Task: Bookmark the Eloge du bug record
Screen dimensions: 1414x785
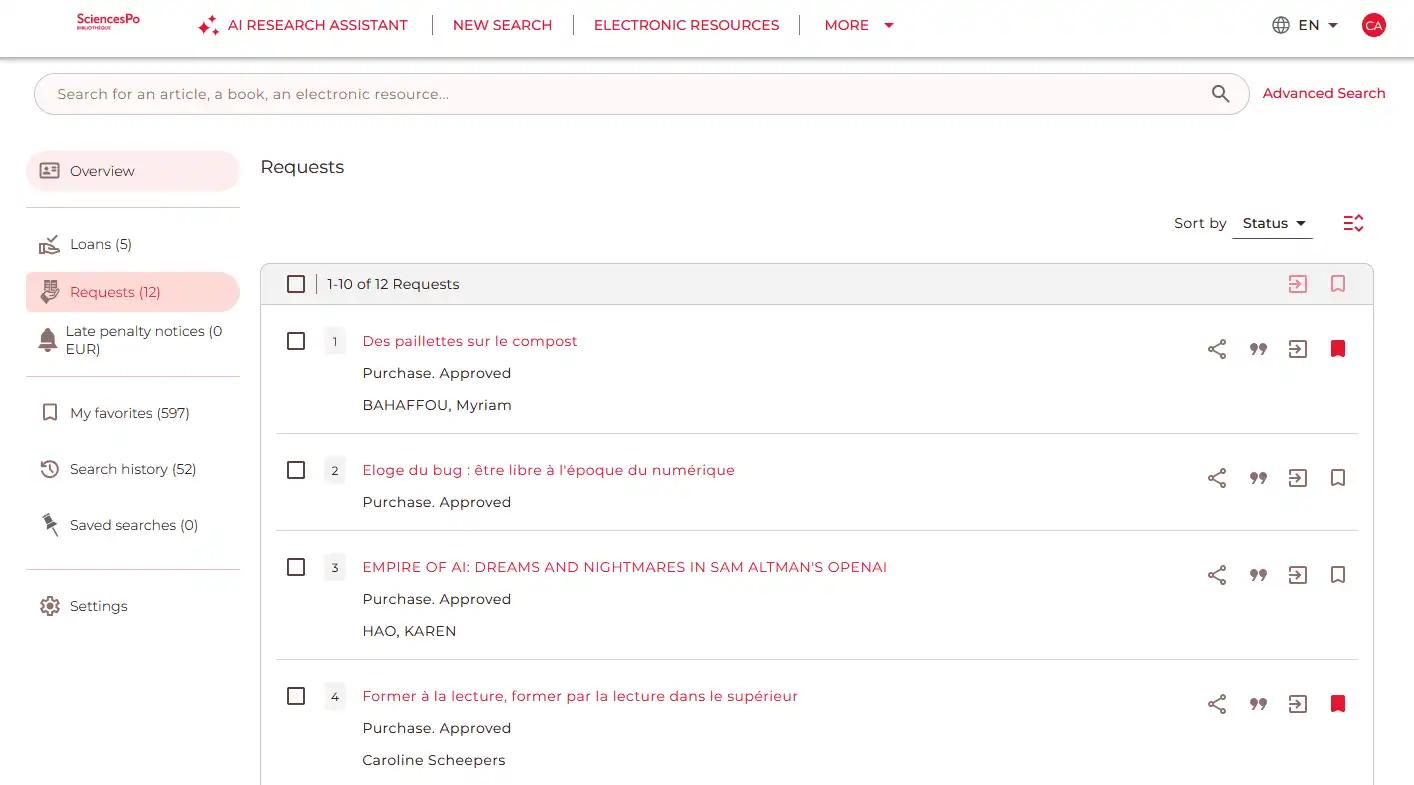Action: tap(1338, 478)
